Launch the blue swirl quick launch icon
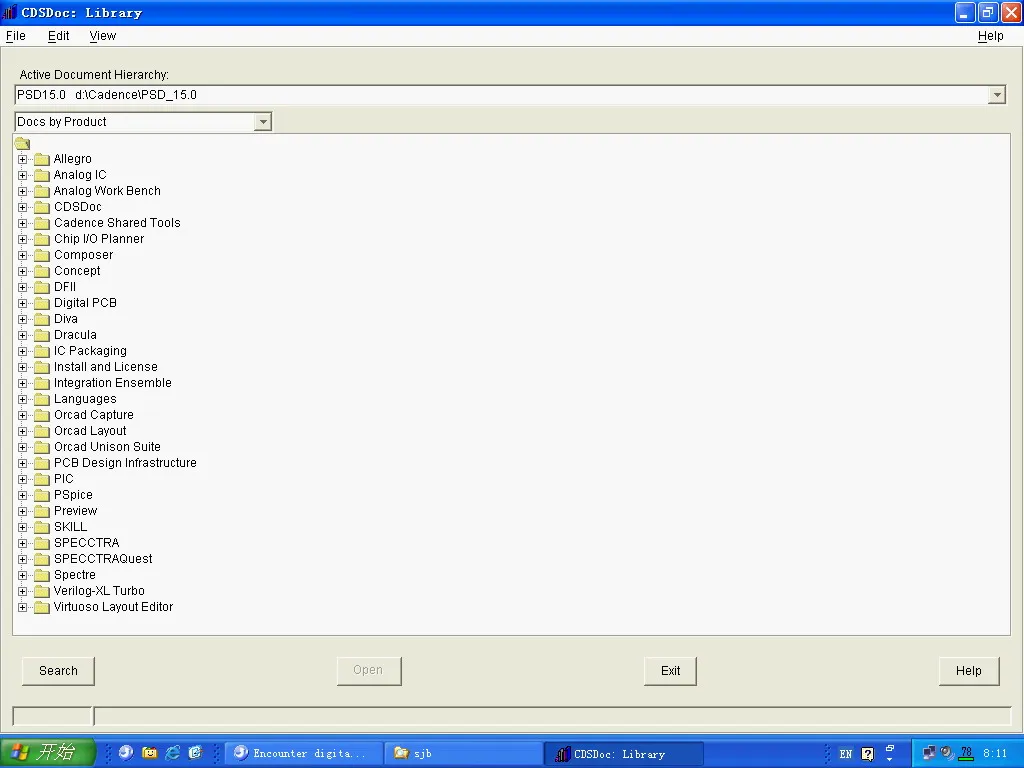The image size is (1024, 768). point(126,753)
